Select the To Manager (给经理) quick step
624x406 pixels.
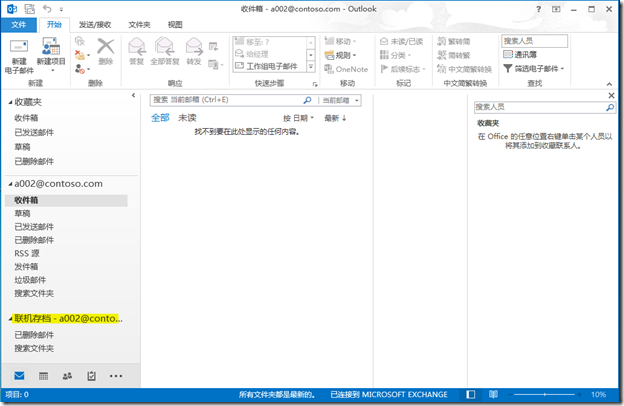[x=252, y=54]
